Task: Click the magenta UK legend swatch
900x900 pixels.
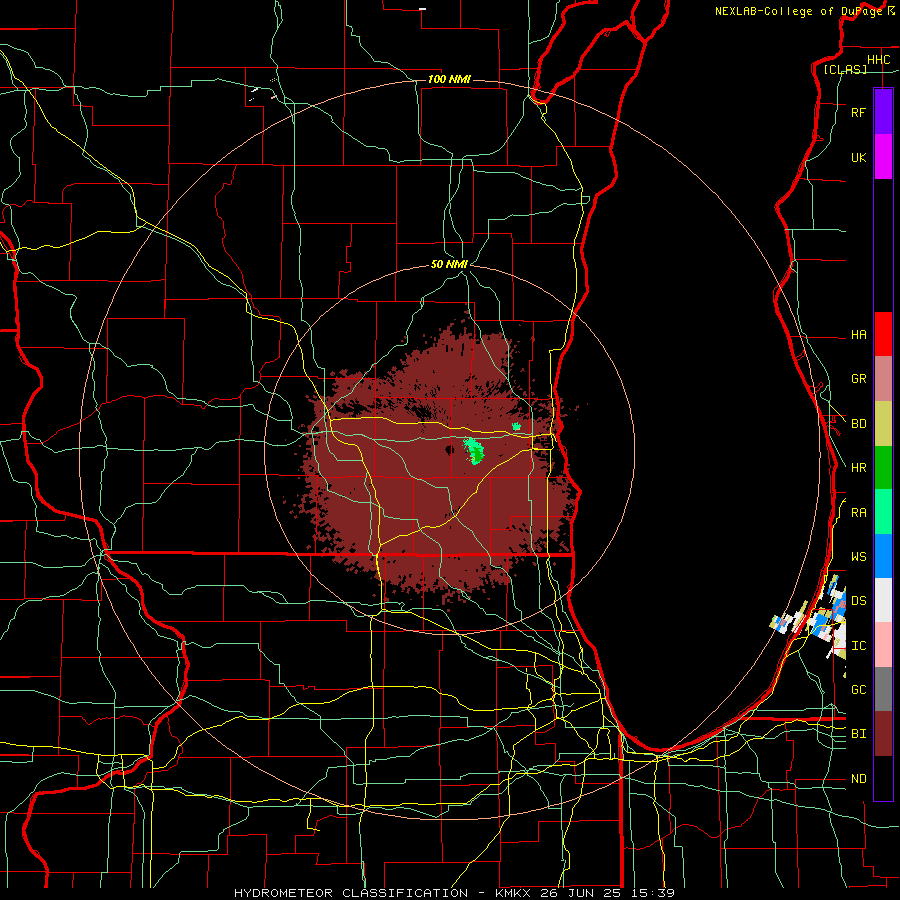Action: pyautogui.click(x=883, y=157)
